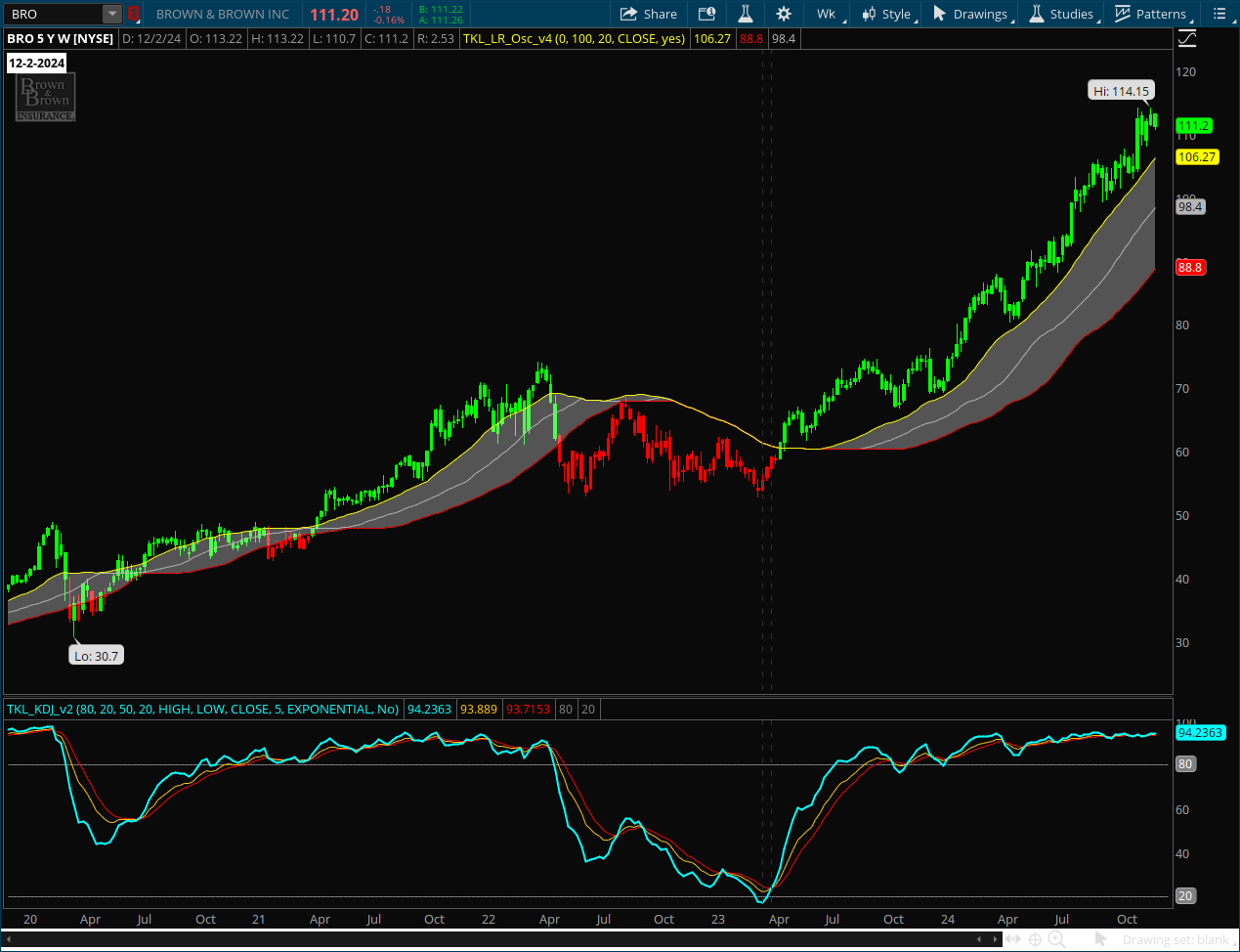Click the scroll right arrow on time axis

click(994, 939)
